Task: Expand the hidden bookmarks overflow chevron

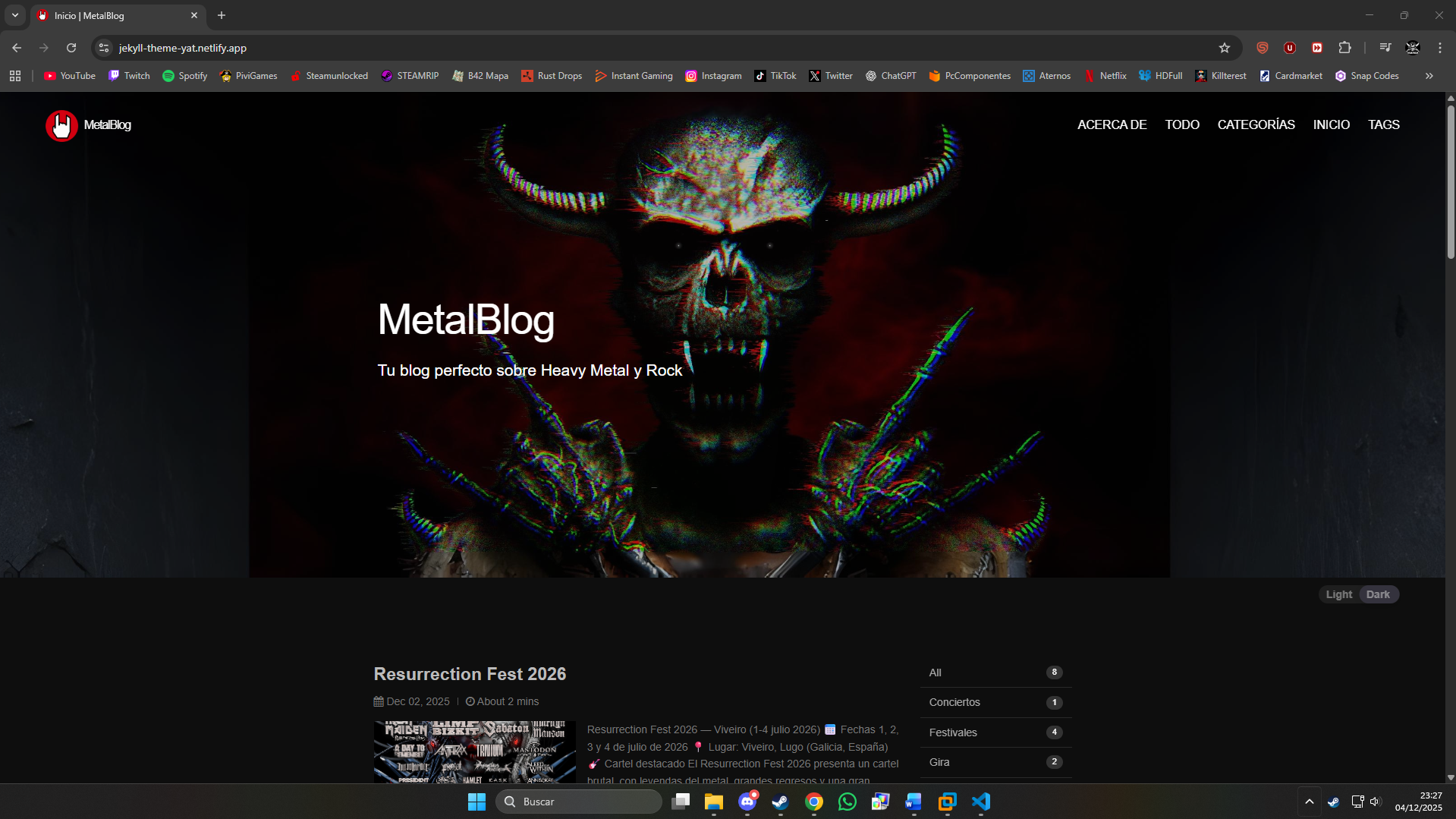Action: click(x=1429, y=76)
